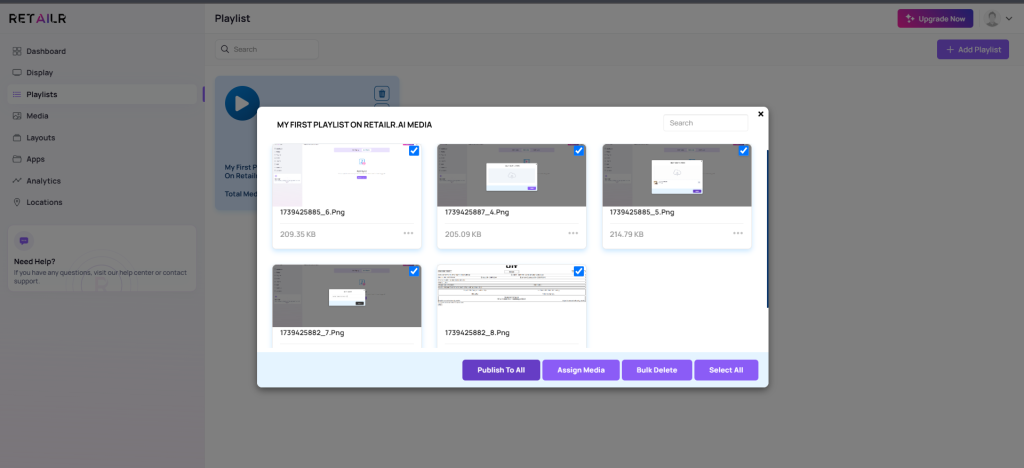The width and height of the screenshot is (1024, 468).
Task: Uncheck the checkbox on 1739425885_6.Png
Action: click(414, 151)
